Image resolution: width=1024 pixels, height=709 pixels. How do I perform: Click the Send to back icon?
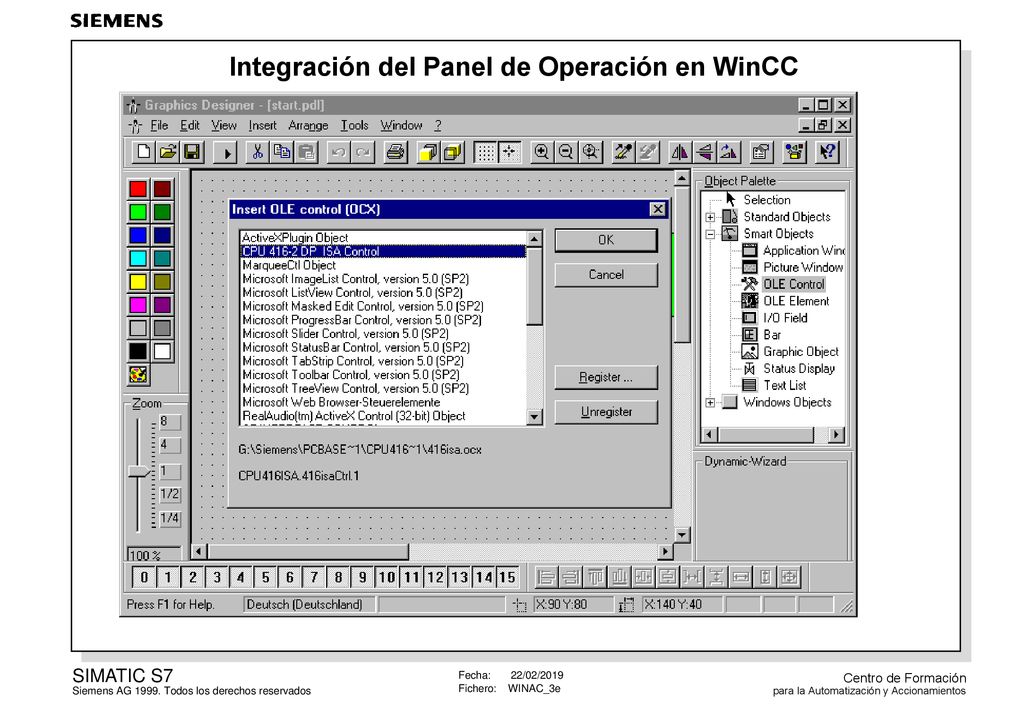(x=452, y=152)
